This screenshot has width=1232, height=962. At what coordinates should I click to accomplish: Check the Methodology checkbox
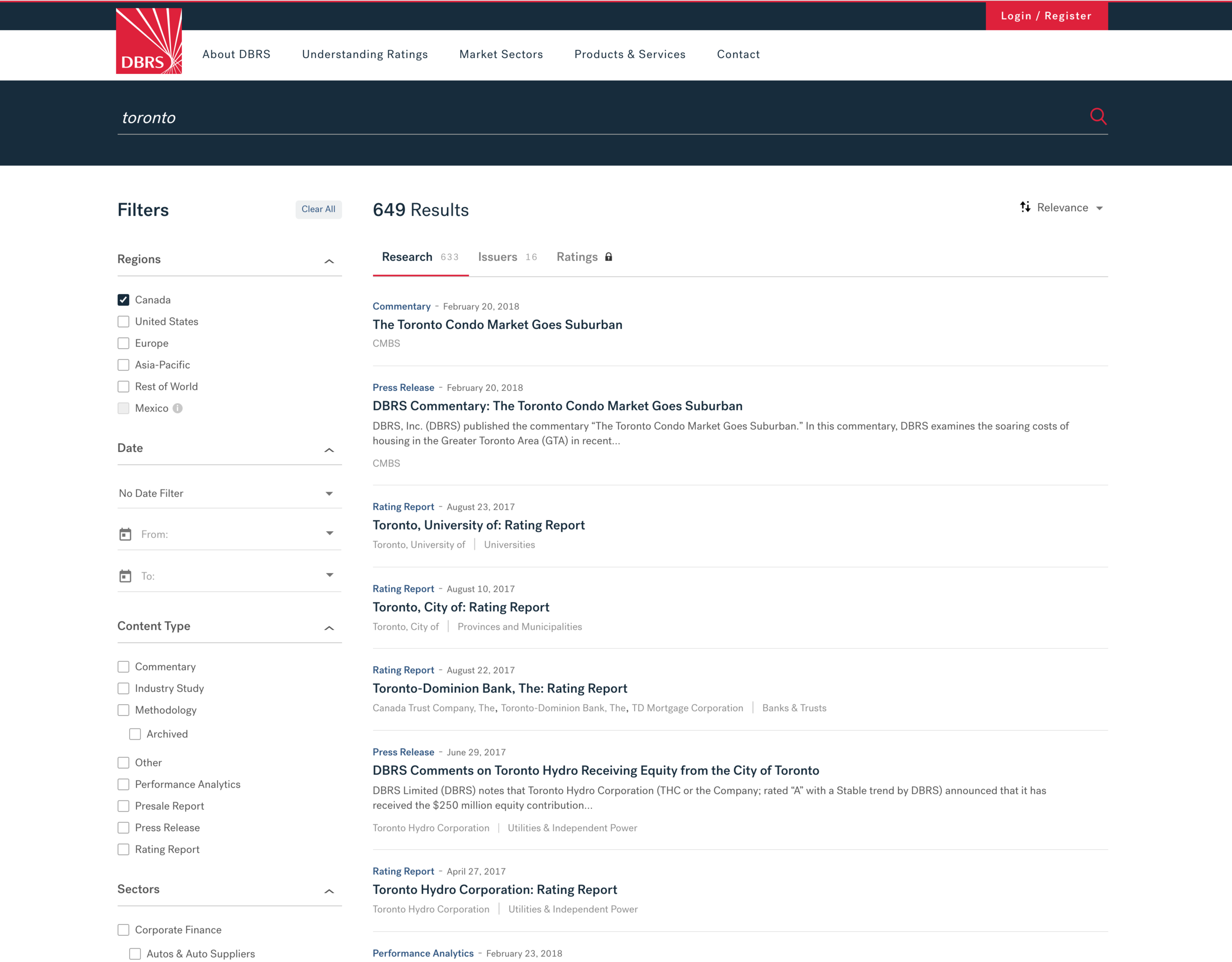[124, 710]
